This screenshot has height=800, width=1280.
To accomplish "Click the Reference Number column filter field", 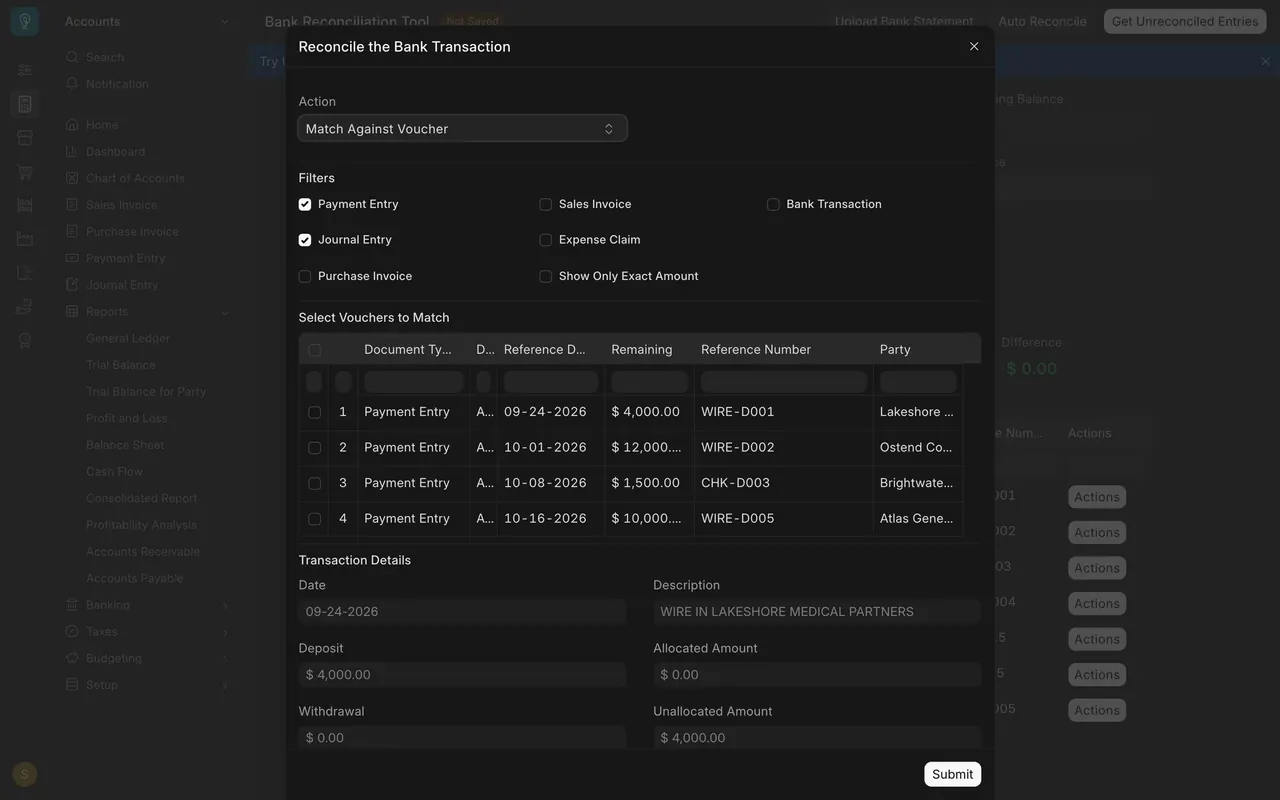I will [x=784, y=382].
